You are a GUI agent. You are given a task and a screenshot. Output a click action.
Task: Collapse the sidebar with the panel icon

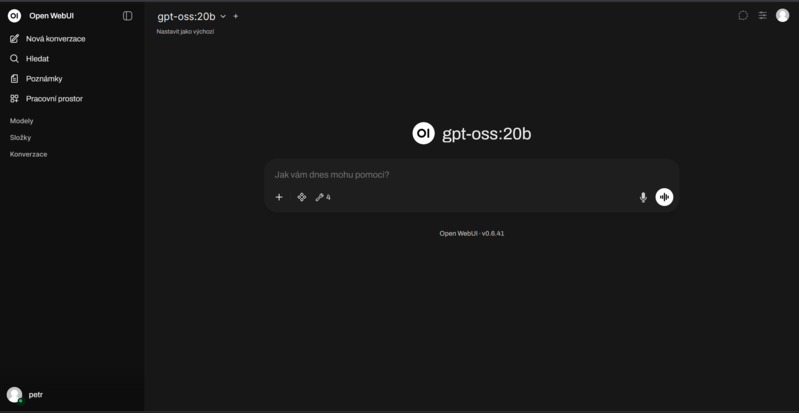click(127, 16)
